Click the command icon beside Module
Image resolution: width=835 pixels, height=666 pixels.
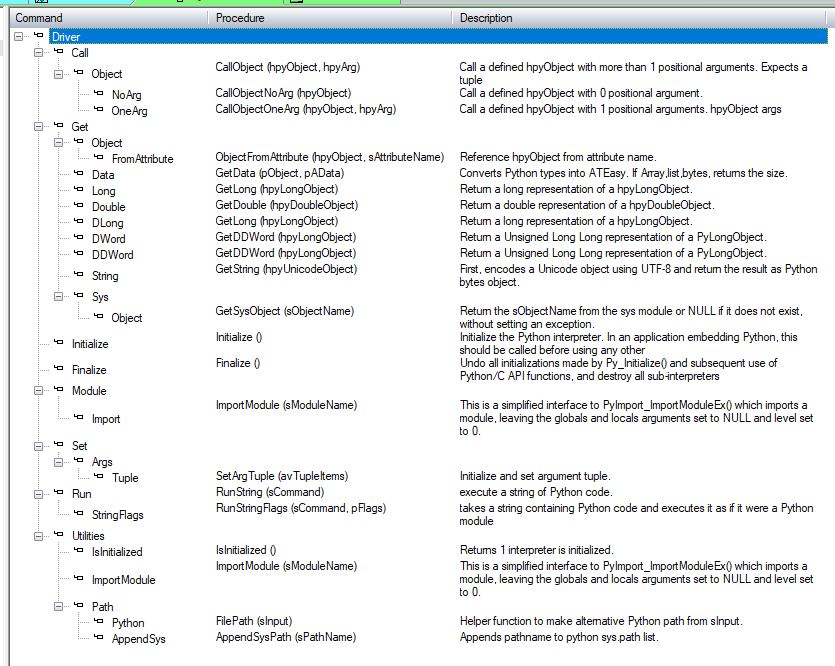click(x=59, y=389)
